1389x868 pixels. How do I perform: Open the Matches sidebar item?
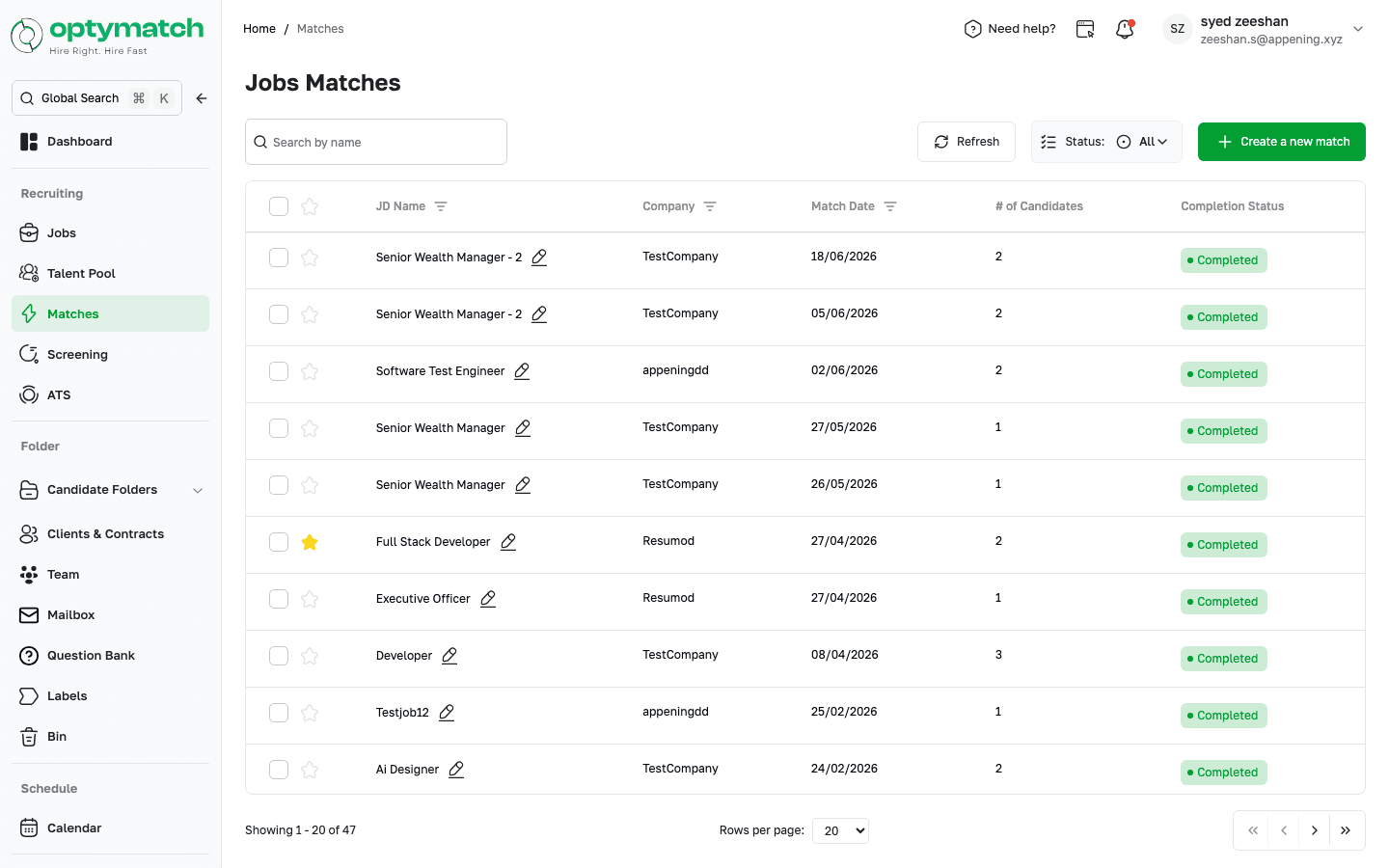(110, 314)
